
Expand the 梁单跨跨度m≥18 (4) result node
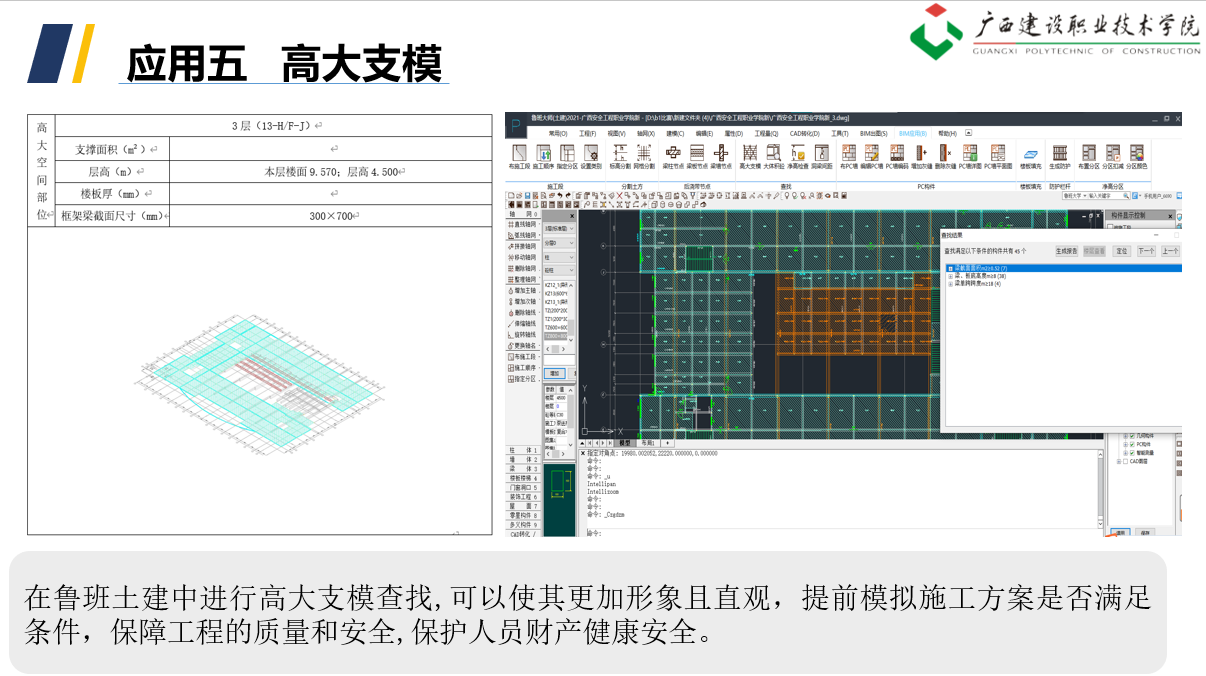pyautogui.click(x=949, y=285)
